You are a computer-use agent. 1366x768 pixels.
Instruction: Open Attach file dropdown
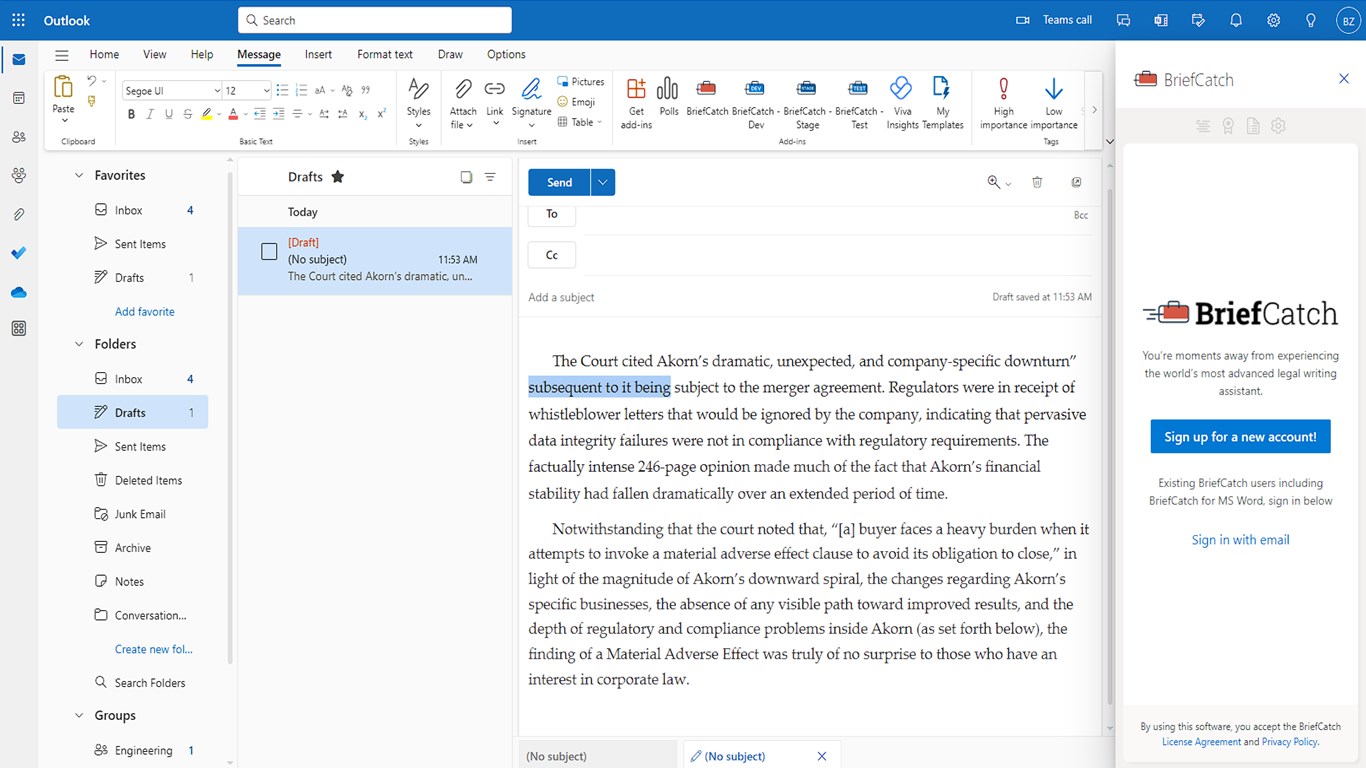click(x=463, y=103)
